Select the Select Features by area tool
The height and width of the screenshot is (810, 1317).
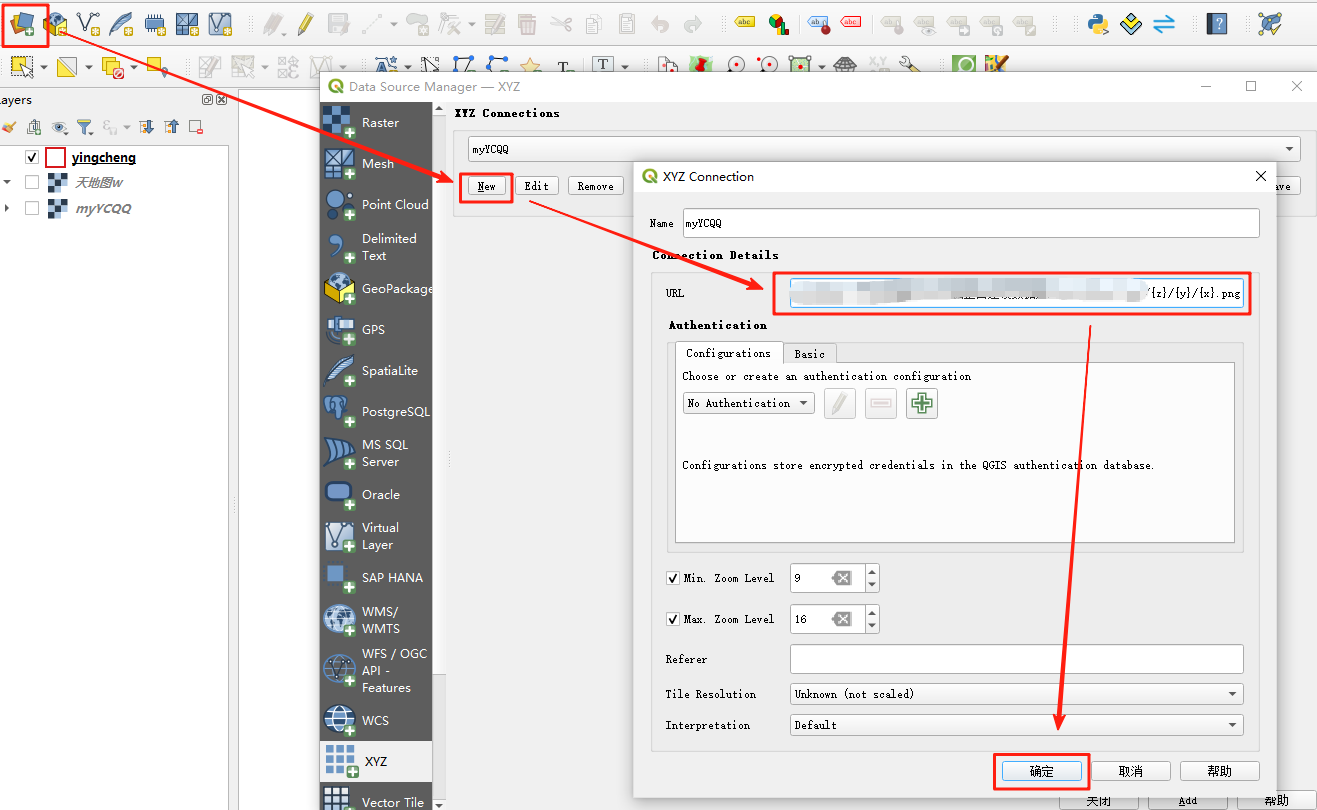click(x=22, y=67)
